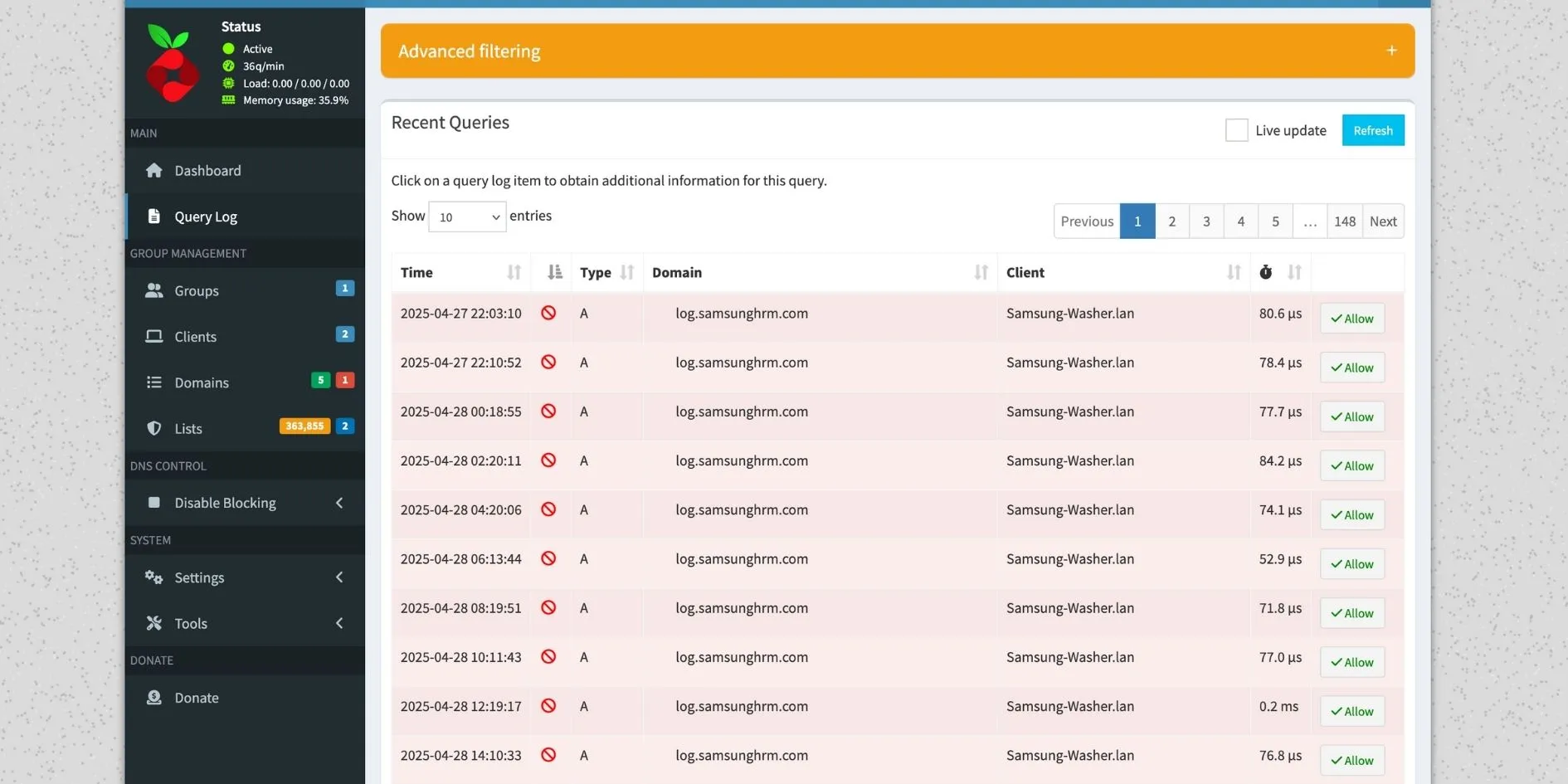Expand the Disable Blocking submenu chevron
The height and width of the screenshot is (784, 1568).
tap(339, 503)
